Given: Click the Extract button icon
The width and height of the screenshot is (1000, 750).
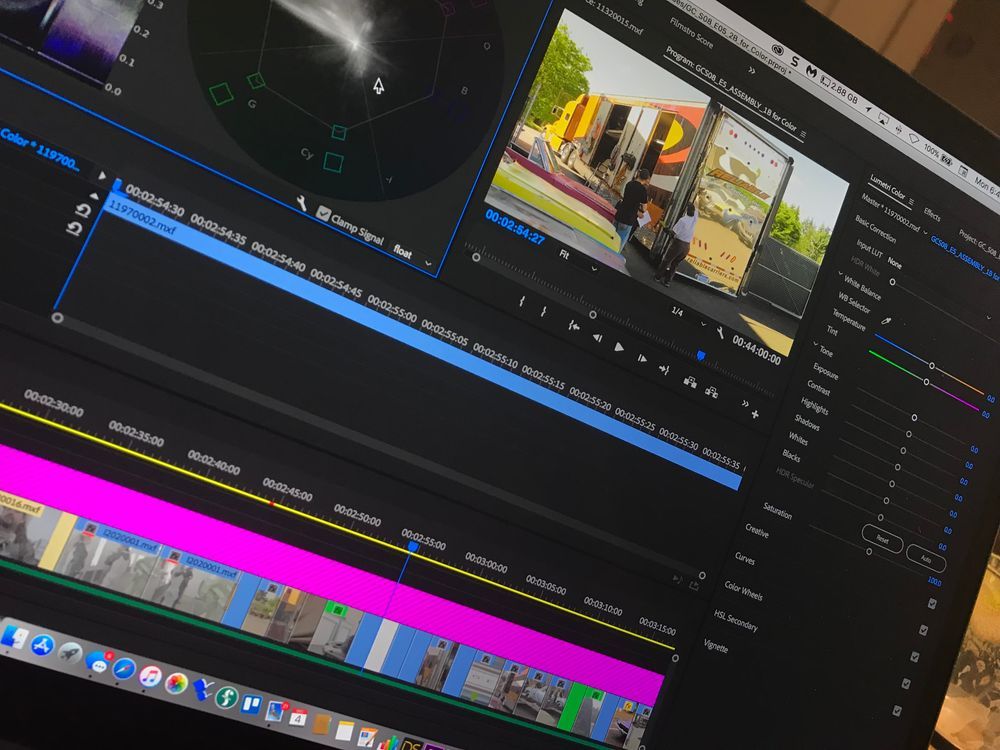Looking at the screenshot, I should pyautogui.click(x=712, y=392).
